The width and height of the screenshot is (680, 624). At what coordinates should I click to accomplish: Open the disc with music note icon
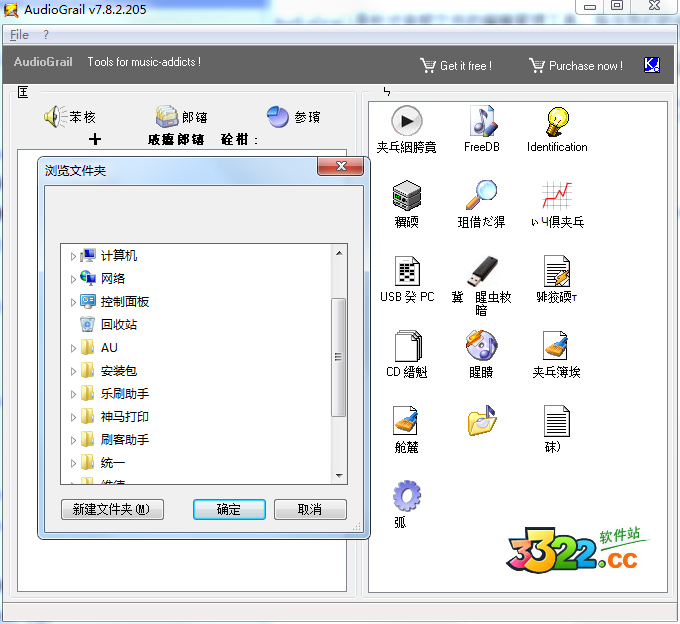[x=481, y=346]
